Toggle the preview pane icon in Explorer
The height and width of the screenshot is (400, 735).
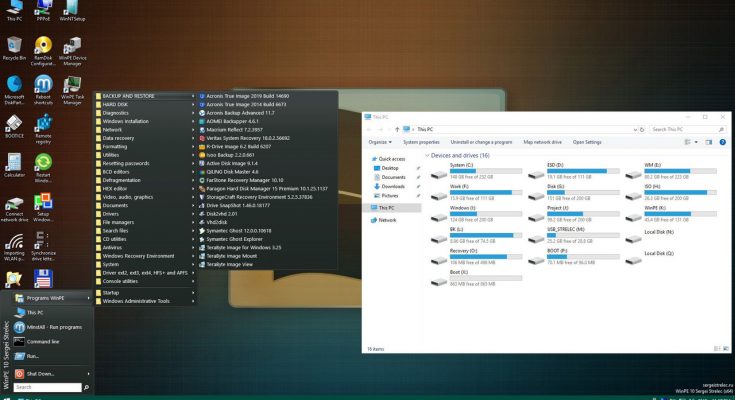click(x=709, y=142)
